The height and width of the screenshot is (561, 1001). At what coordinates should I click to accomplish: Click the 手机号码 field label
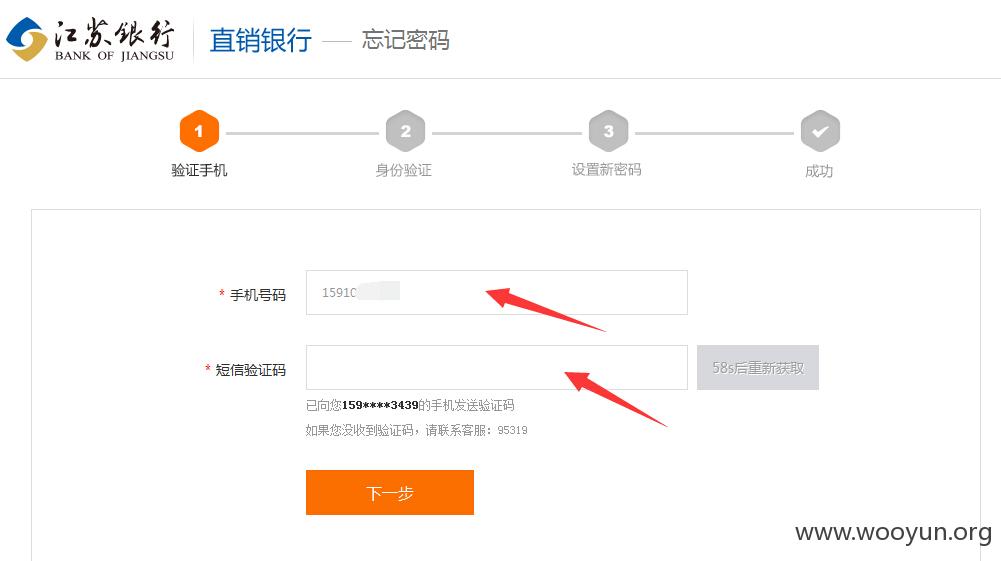click(x=258, y=295)
